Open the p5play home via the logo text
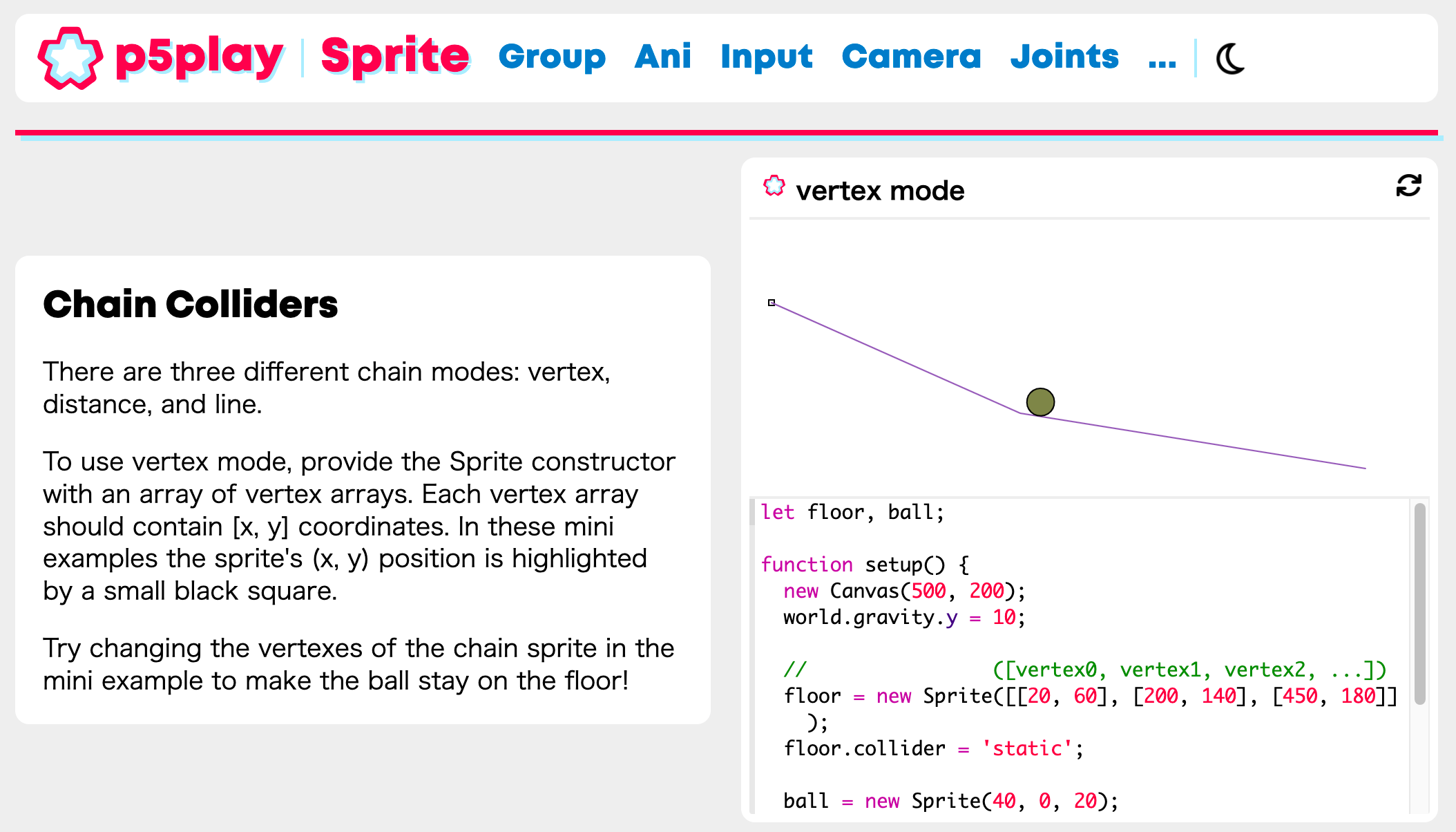The image size is (1456, 832). 199,57
